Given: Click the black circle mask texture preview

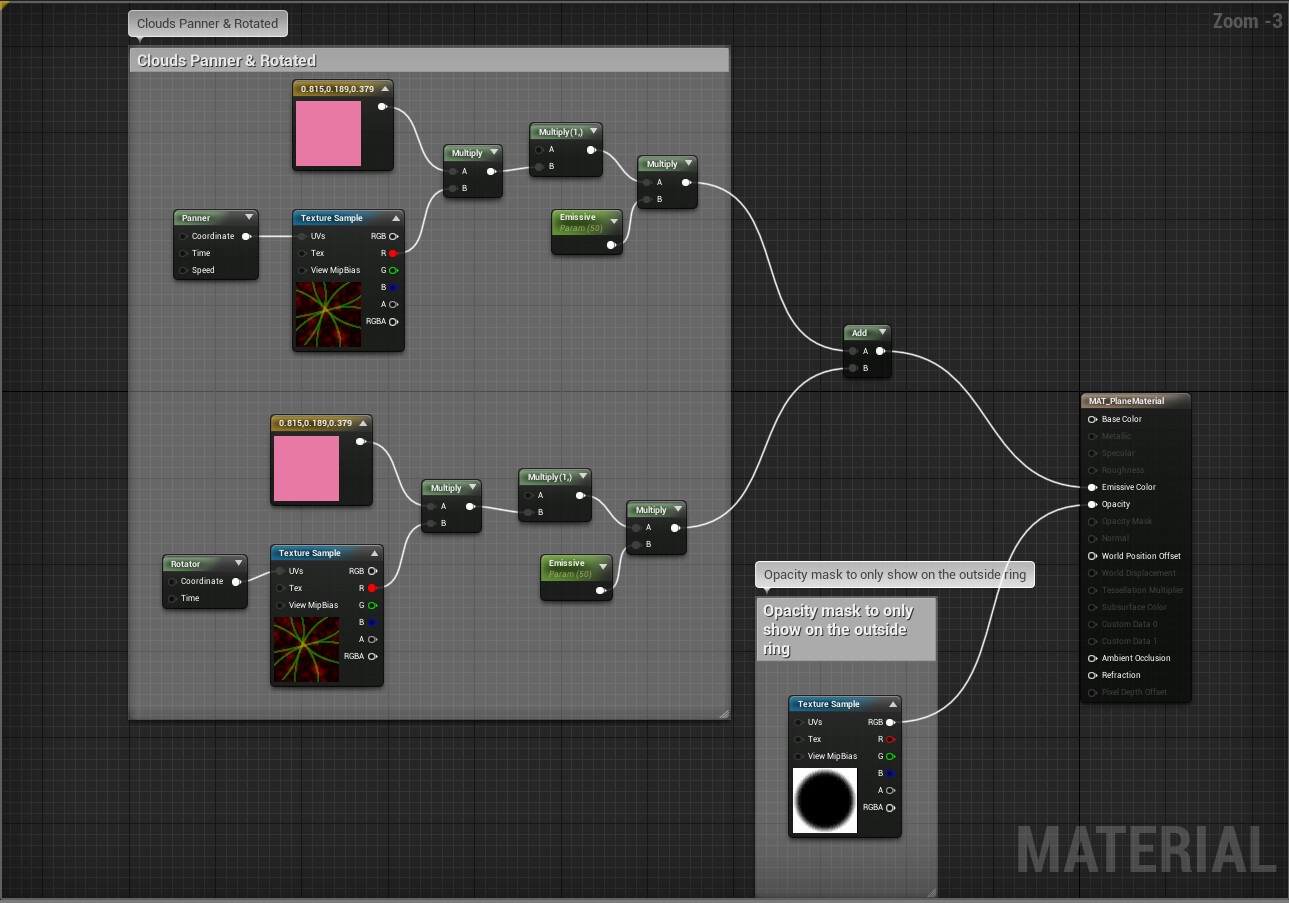Looking at the screenshot, I should click(x=825, y=801).
